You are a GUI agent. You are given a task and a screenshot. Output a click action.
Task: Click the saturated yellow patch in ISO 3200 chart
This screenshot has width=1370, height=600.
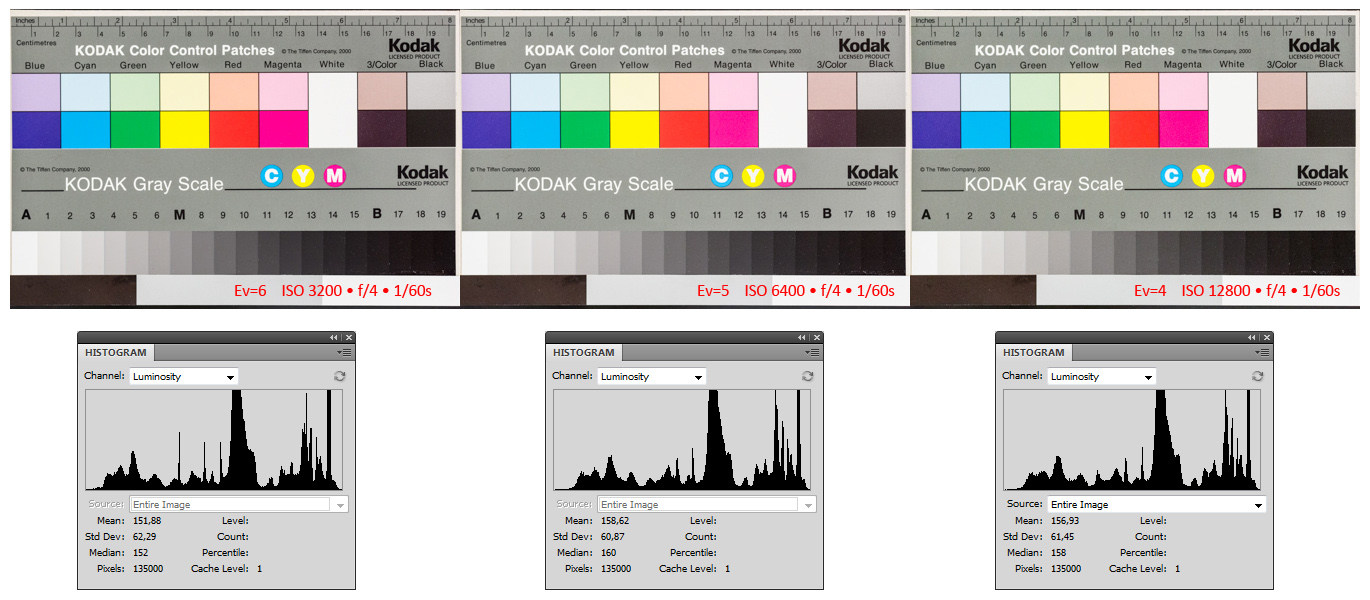tap(184, 129)
